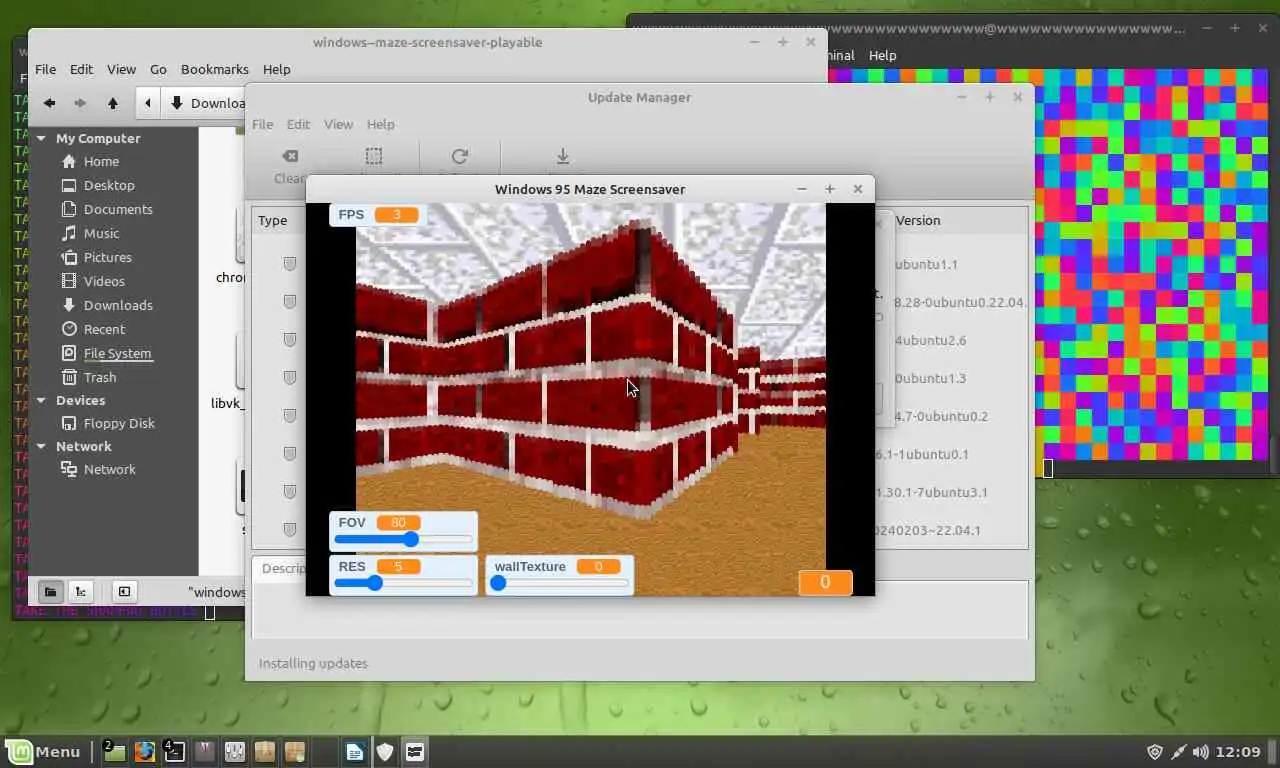Click the FPS readout in the maze window
This screenshot has height=768, width=1280.
tap(378, 215)
